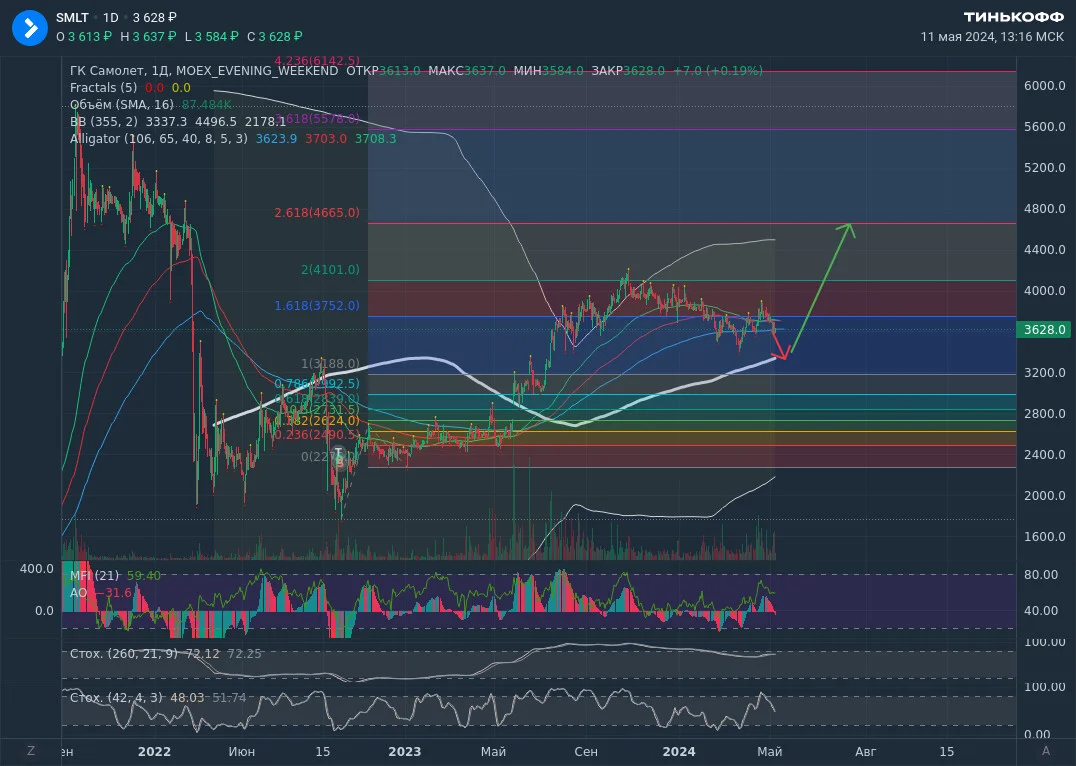Click the current price tag 3628.0
Image resolution: width=1076 pixels, height=766 pixels.
pos(1044,330)
